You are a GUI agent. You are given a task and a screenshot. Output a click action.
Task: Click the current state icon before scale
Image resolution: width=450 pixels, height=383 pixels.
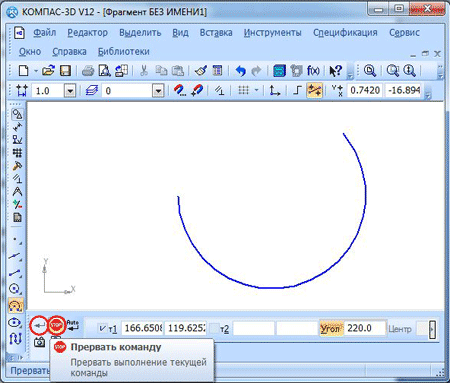point(22,90)
